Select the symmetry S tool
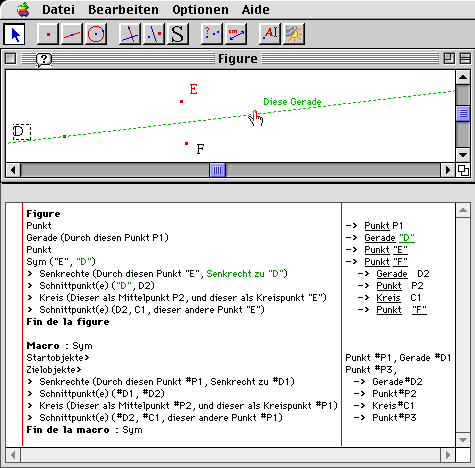This screenshot has width=475, height=468. point(178,34)
